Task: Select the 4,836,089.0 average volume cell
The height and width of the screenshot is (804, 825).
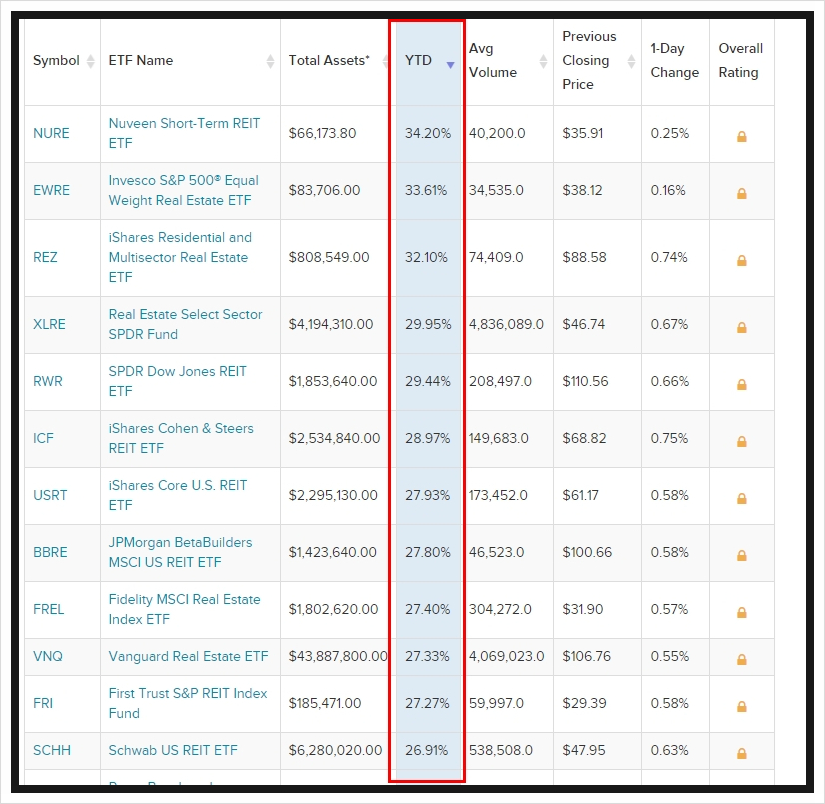Action: tap(506, 324)
